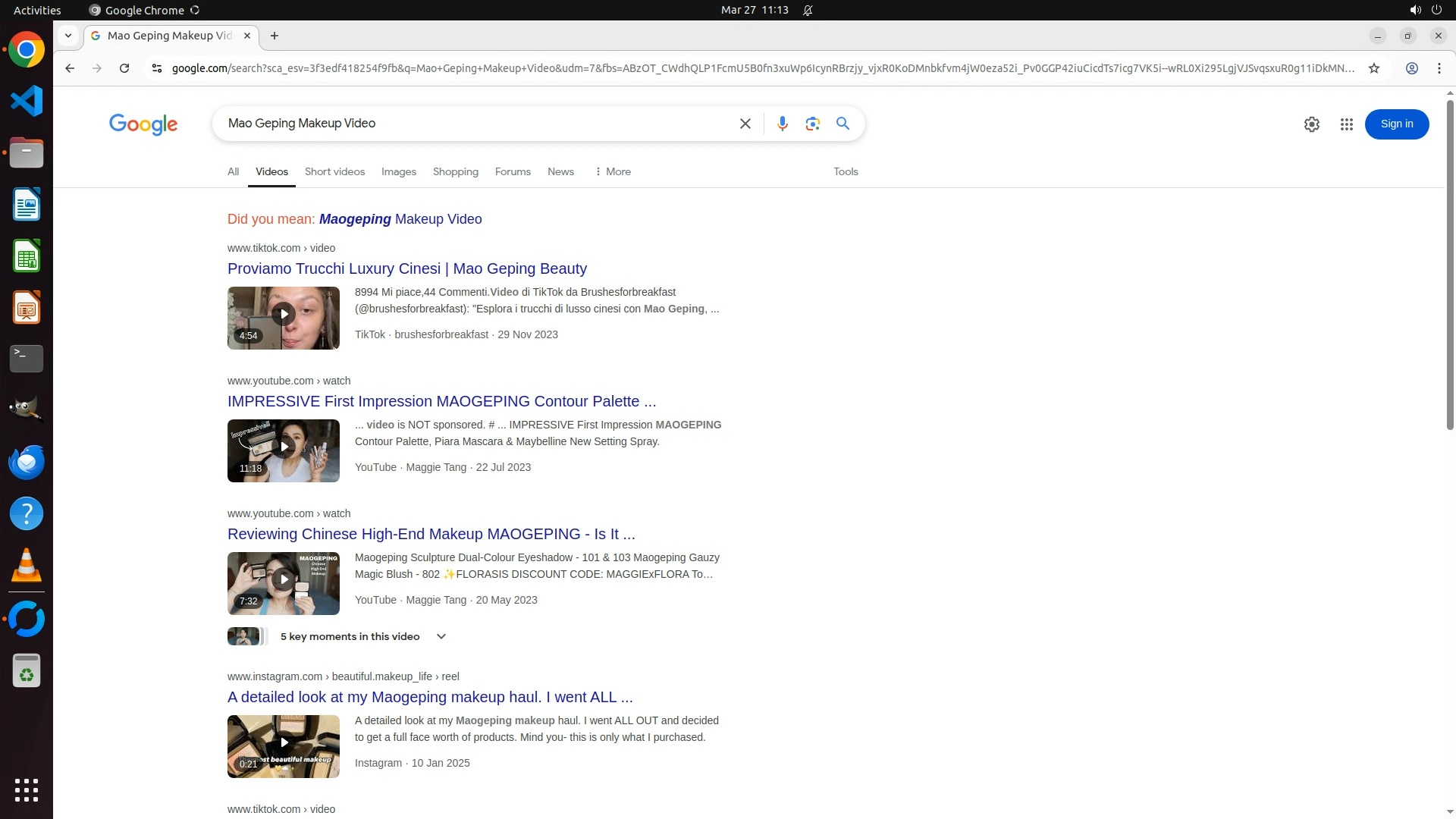Reload the page in Chrome
The image size is (1456, 819).
pos(124,68)
